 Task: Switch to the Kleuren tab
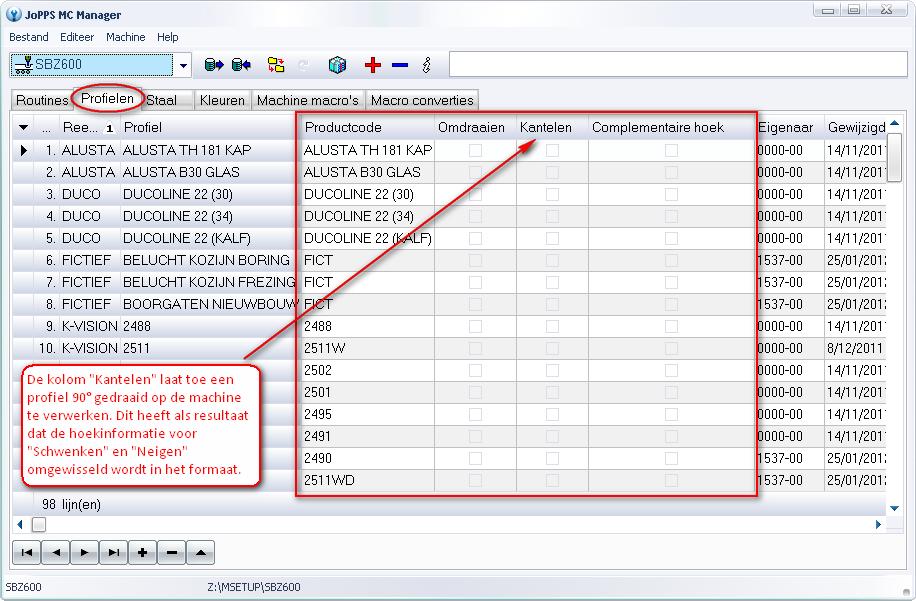[x=222, y=100]
